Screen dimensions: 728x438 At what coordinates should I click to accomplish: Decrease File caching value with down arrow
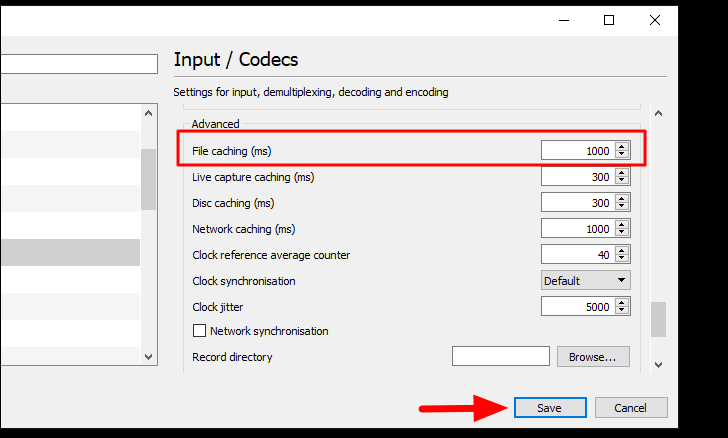622,154
